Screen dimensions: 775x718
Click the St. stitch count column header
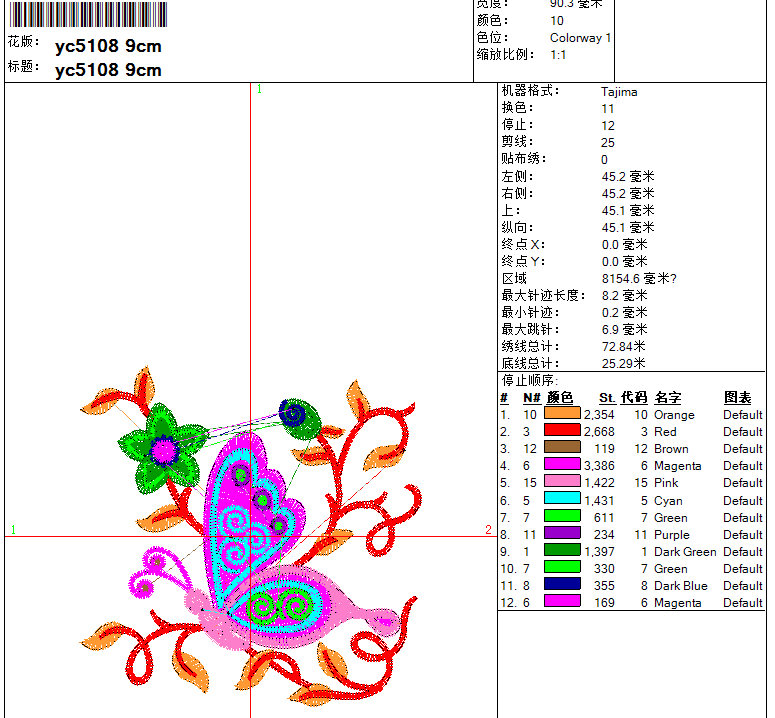coord(607,397)
